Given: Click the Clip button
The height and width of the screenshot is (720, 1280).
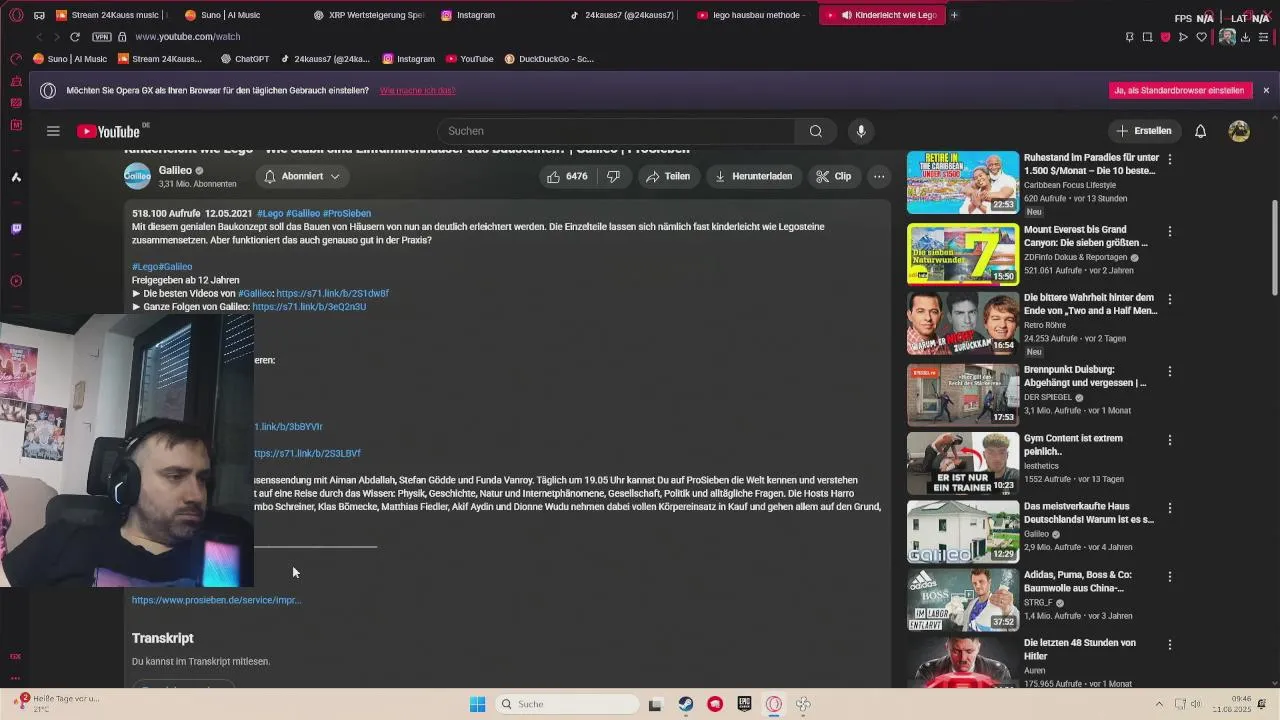Looking at the screenshot, I should point(834,176).
